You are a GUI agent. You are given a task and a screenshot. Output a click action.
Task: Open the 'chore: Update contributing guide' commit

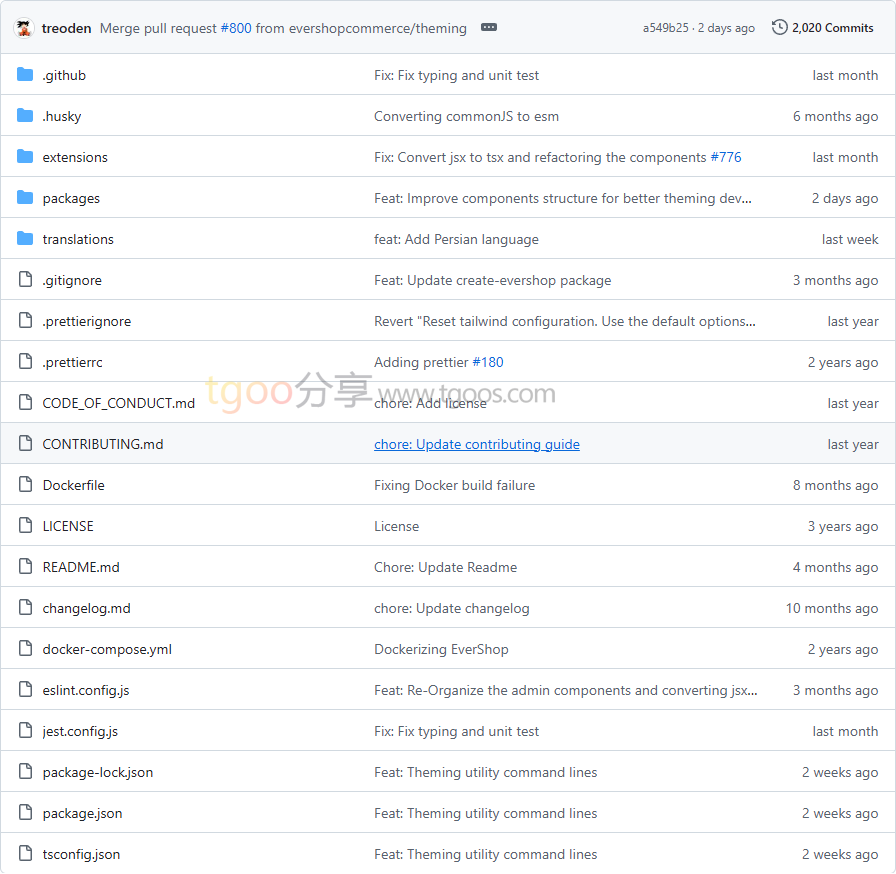[477, 444]
